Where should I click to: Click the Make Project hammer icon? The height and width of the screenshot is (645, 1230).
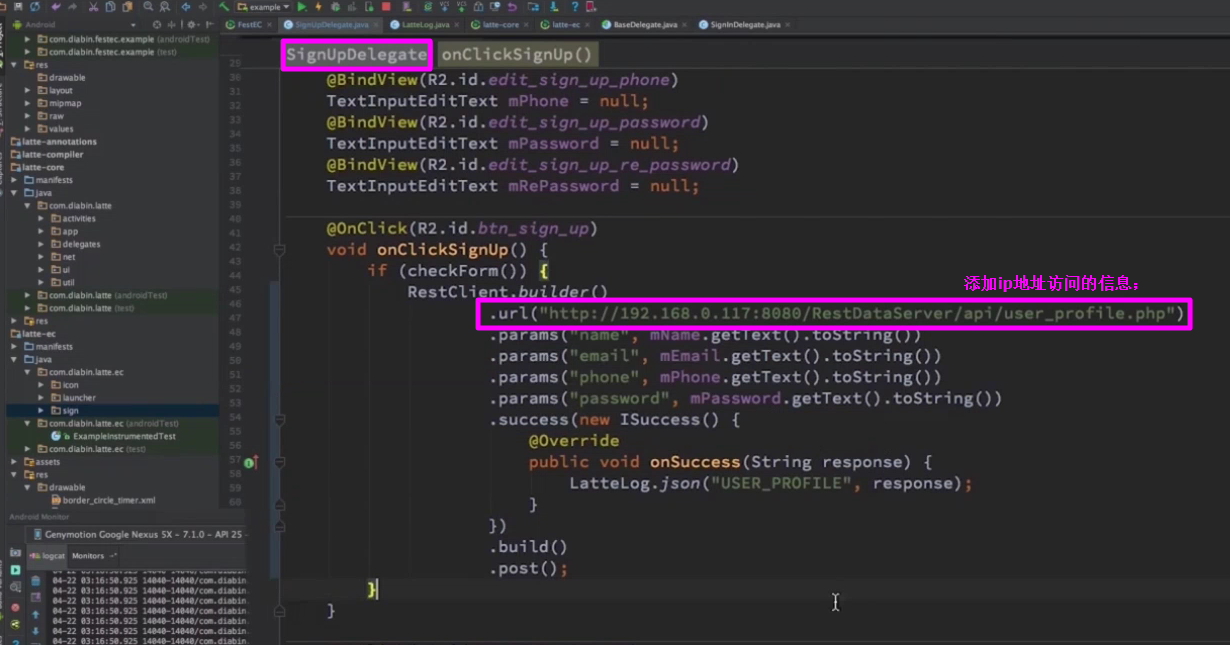(x=224, y=7)
